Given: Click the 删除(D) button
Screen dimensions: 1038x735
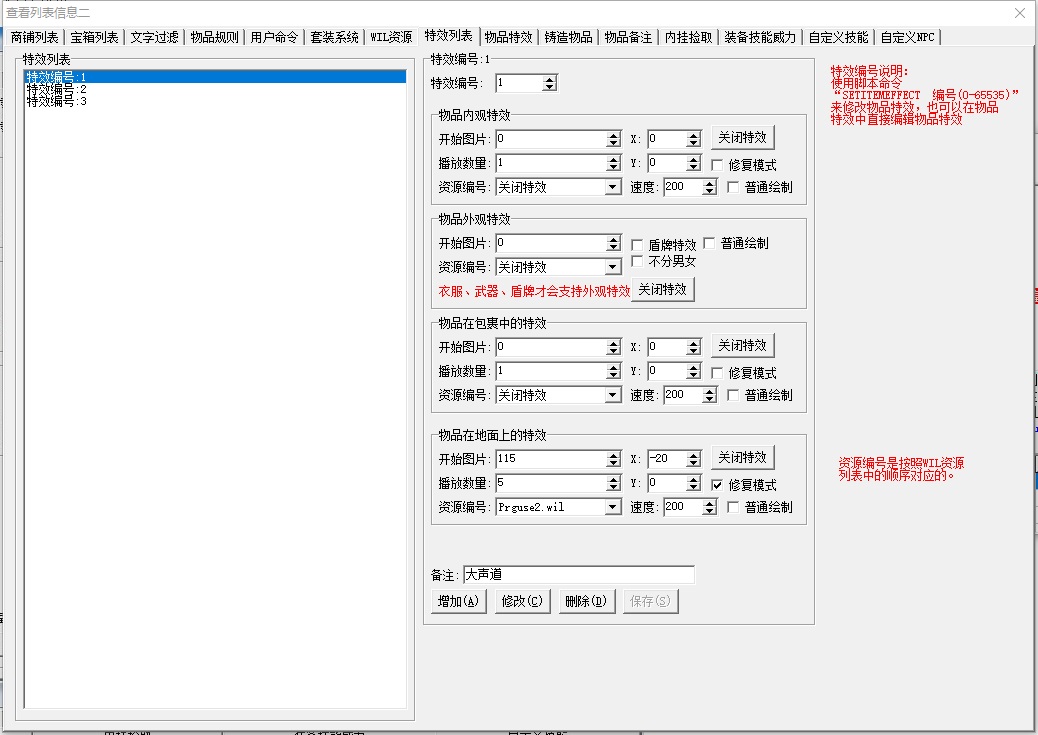Looking at the screenshot, I should point(584,601).
